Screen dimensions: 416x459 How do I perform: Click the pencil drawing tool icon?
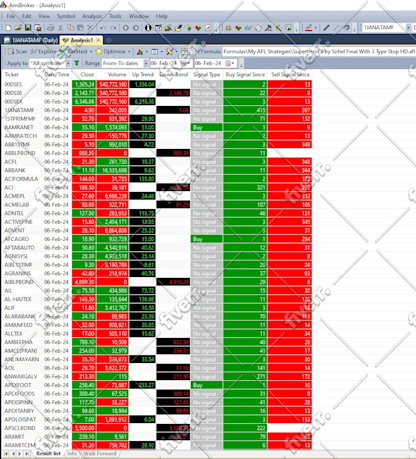click(x=326, y=28)
